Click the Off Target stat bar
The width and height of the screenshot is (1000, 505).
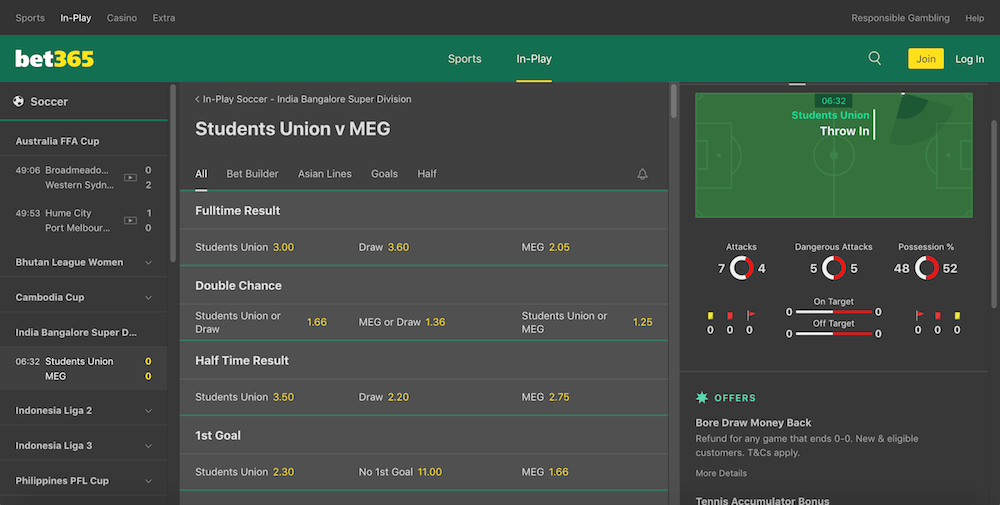point(834,333)
